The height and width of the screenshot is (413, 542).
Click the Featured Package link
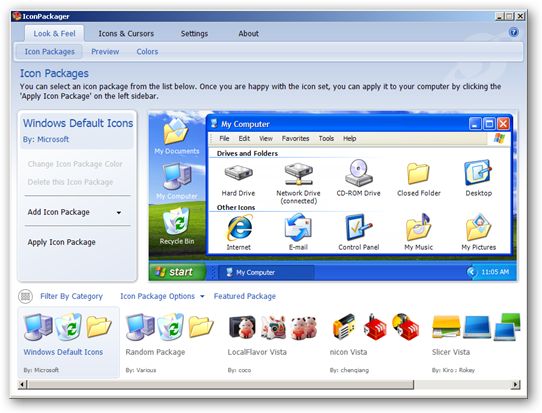(x=245, y=296)
